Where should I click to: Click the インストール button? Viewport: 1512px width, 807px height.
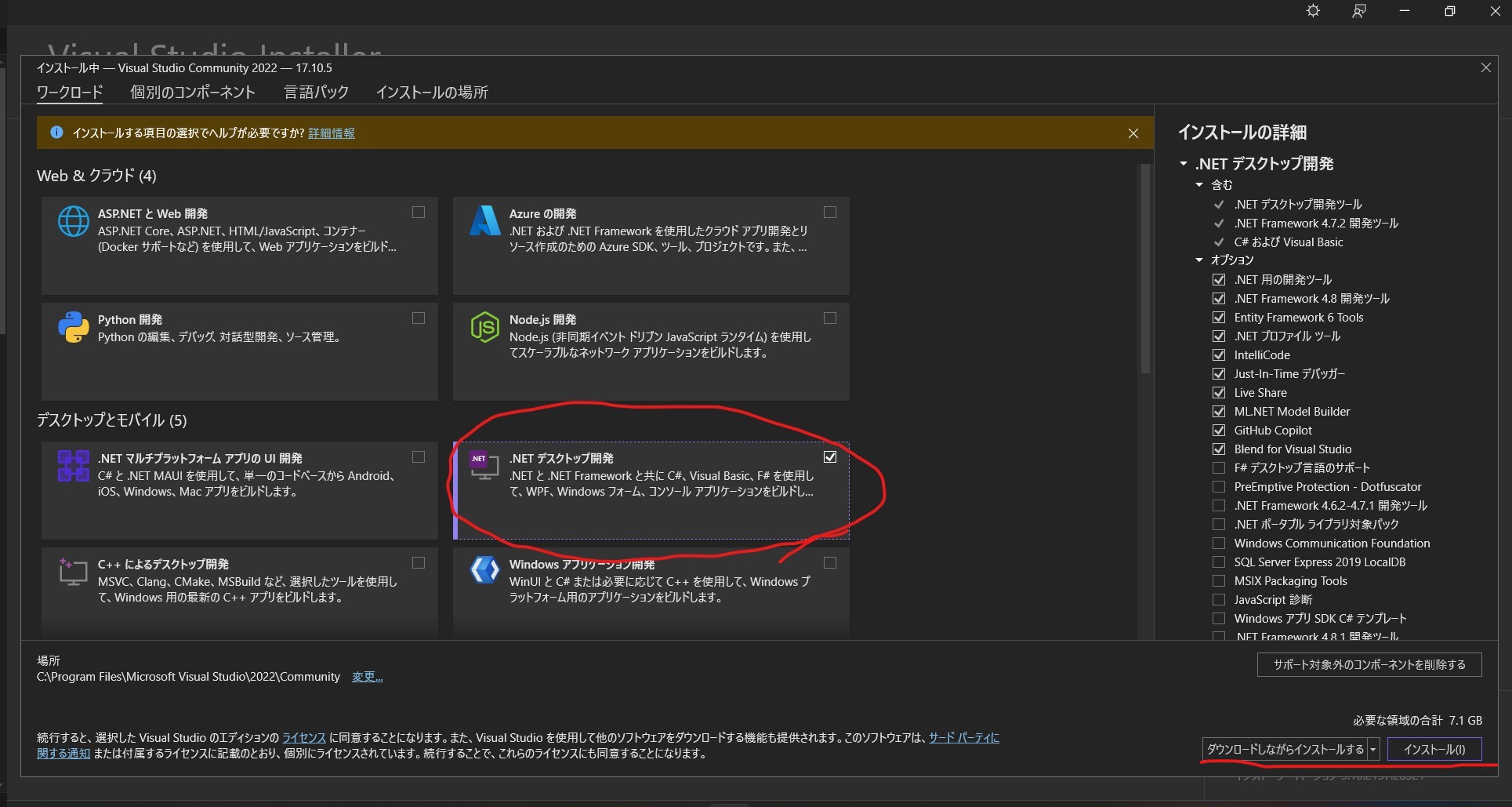click(x=1434, y=750)
